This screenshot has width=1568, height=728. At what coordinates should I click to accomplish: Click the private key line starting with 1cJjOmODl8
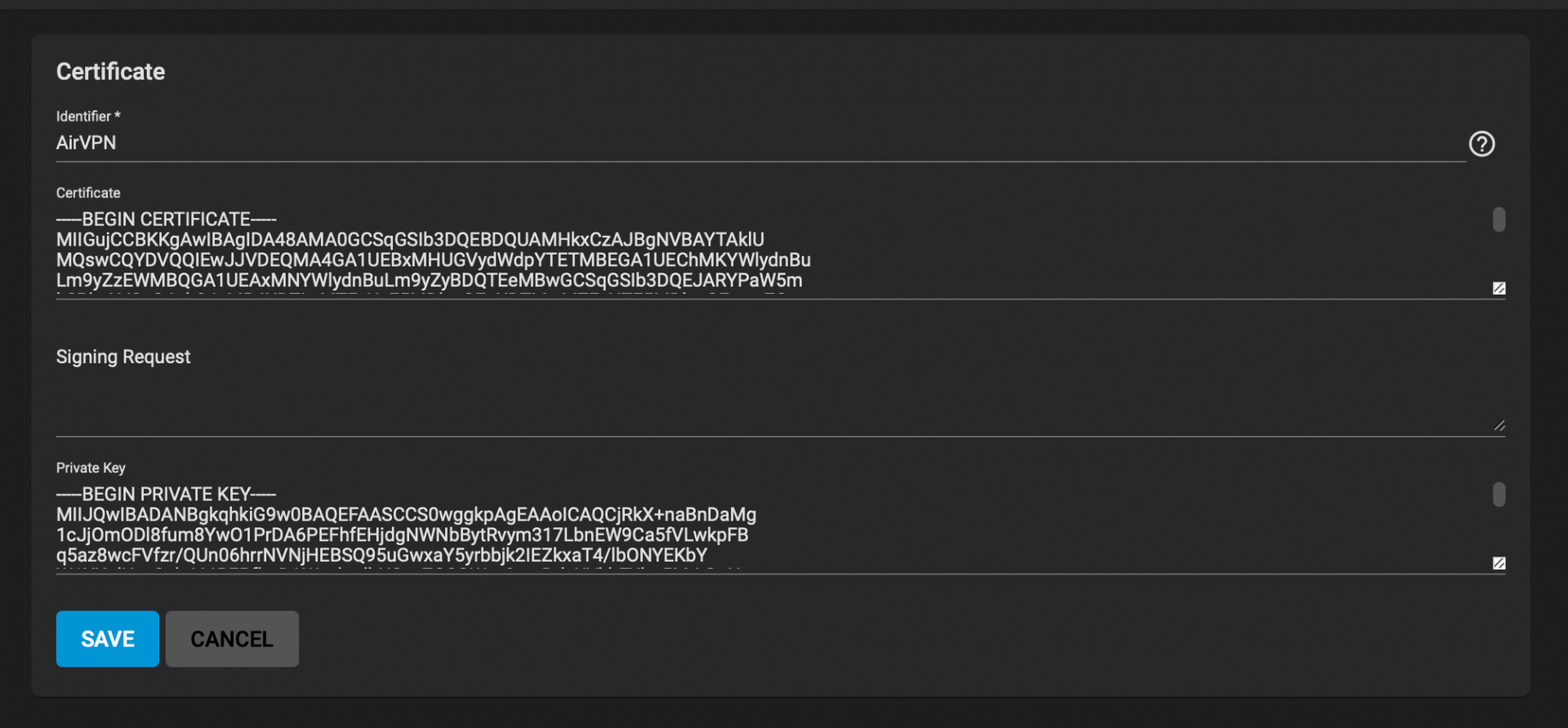pos(402,535)
